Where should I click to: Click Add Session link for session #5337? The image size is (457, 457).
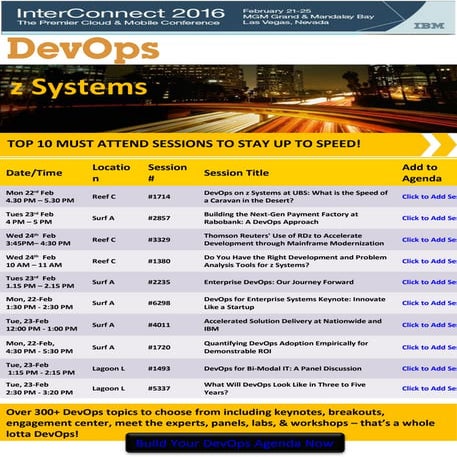coord(429,388)
